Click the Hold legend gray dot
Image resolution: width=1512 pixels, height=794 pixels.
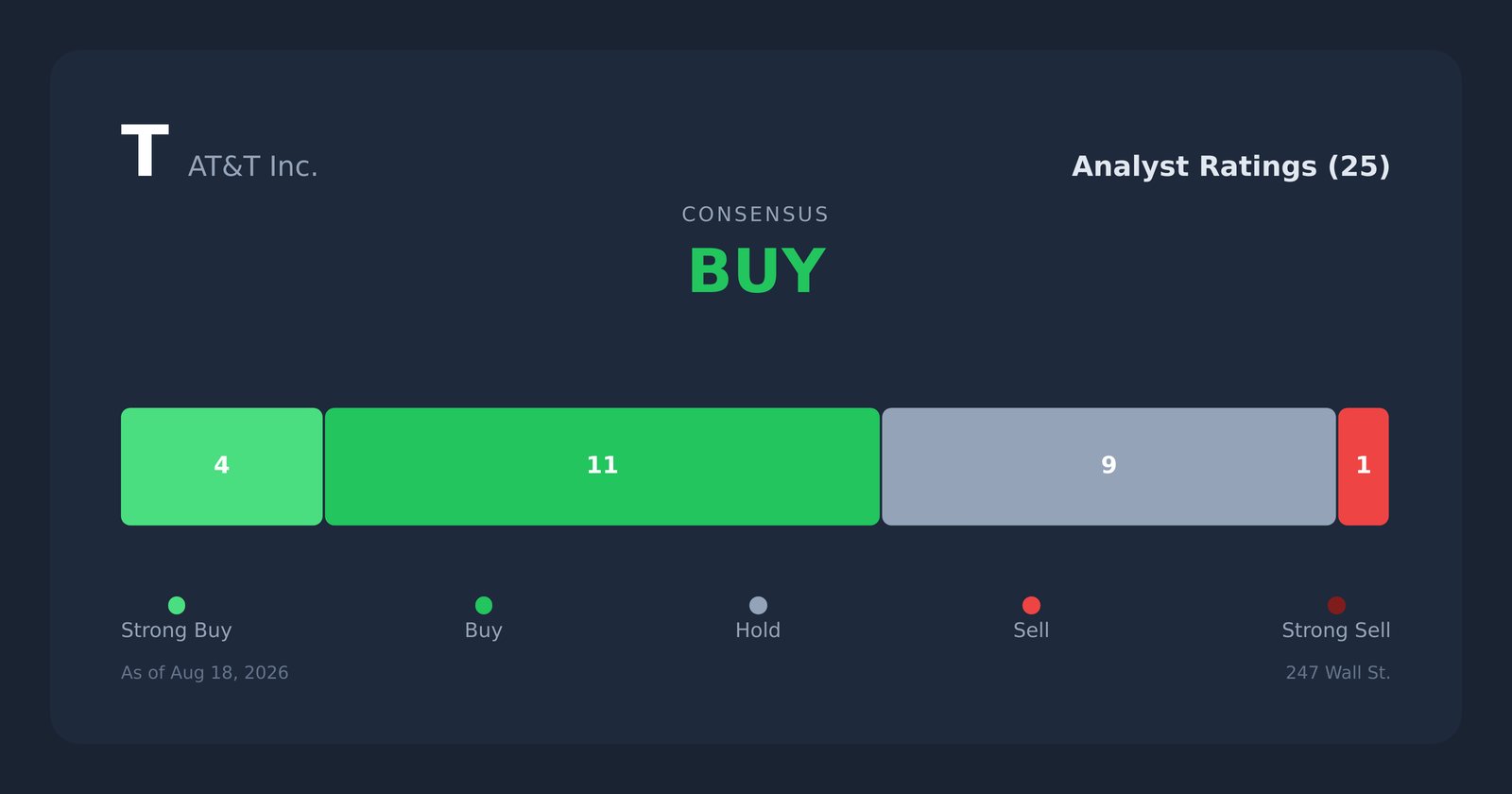pos(758,605)
